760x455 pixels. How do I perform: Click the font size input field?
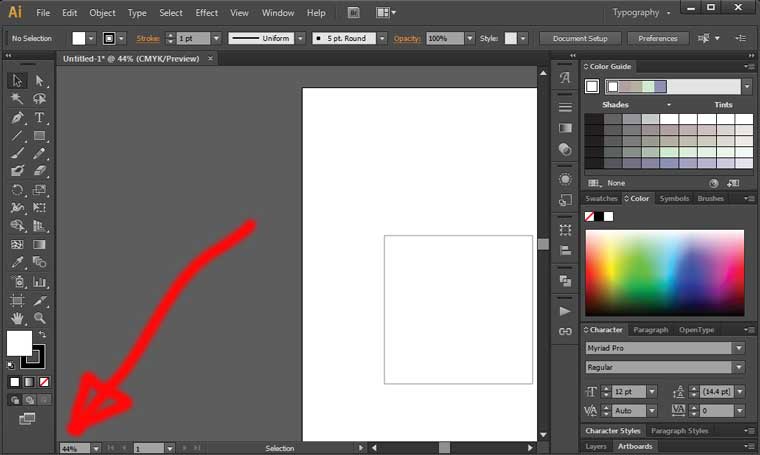[x=629, y=392]
